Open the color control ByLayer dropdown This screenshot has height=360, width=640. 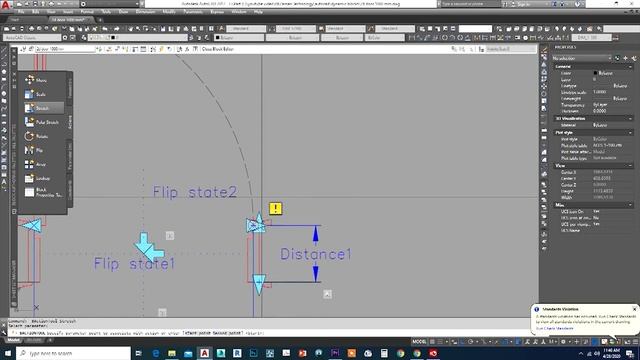pos(239,38)
